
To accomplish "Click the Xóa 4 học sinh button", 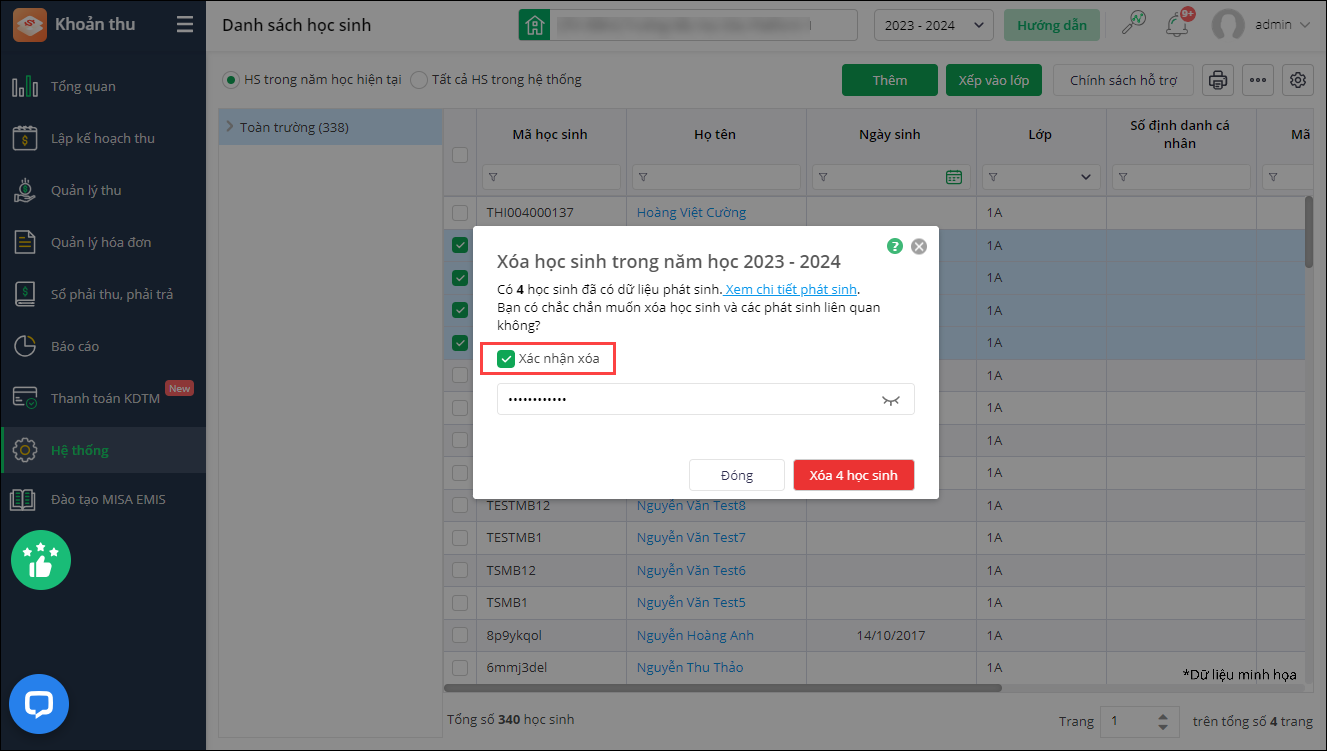I will coord(854,475).
